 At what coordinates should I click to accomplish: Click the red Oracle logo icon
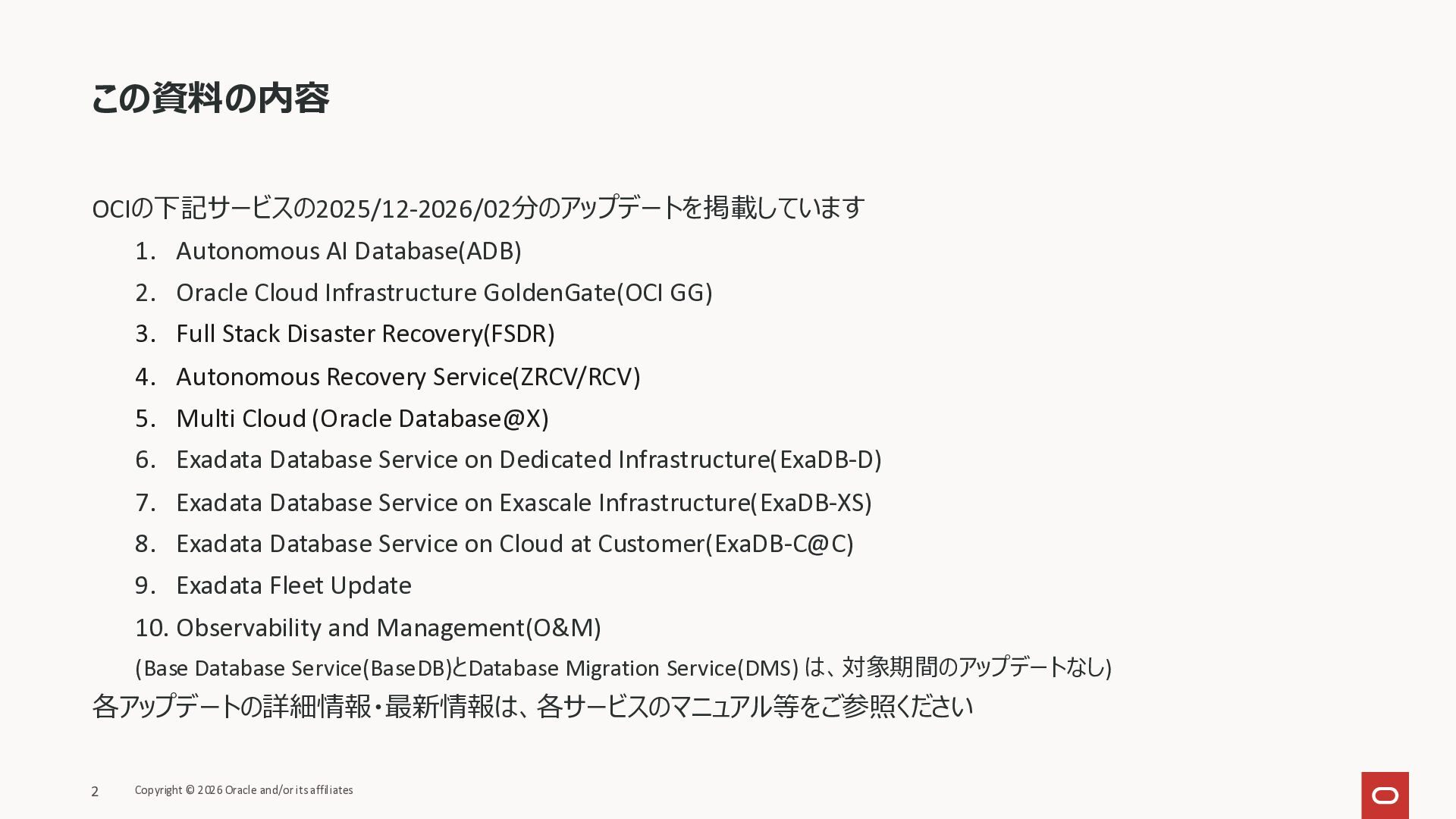pos(1385,795)
